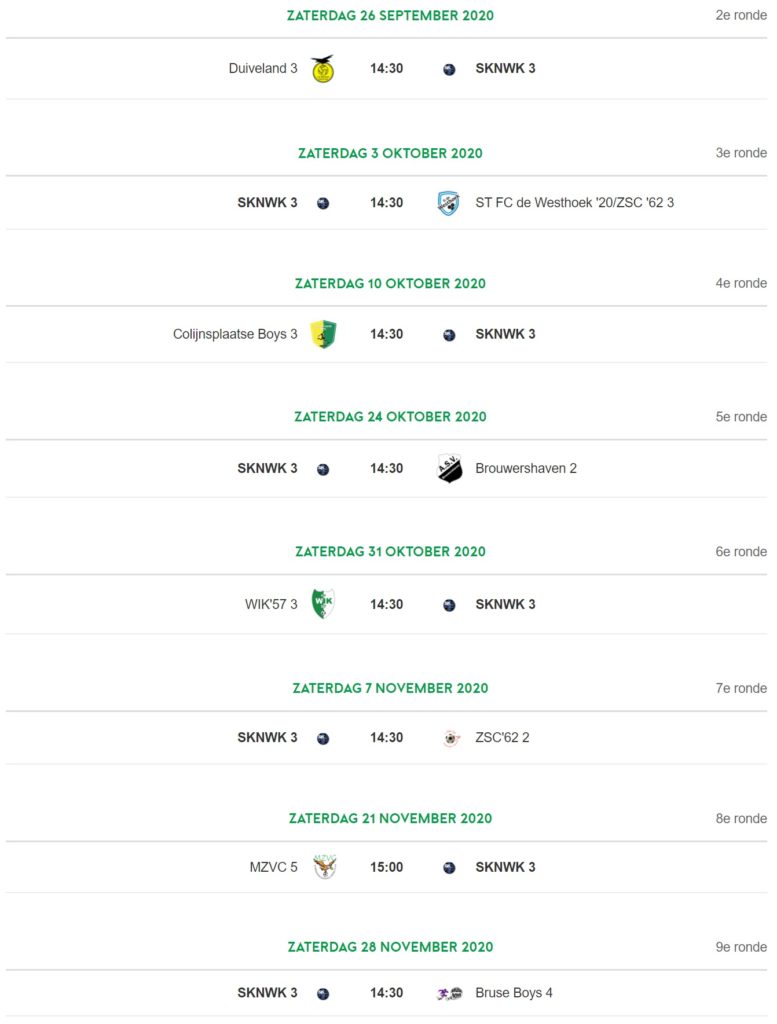The width and height of the screenshot is (777, 1024).
Task: Click SKNWK ball icon in Bruse Boys match
Action: pos(323,994)
